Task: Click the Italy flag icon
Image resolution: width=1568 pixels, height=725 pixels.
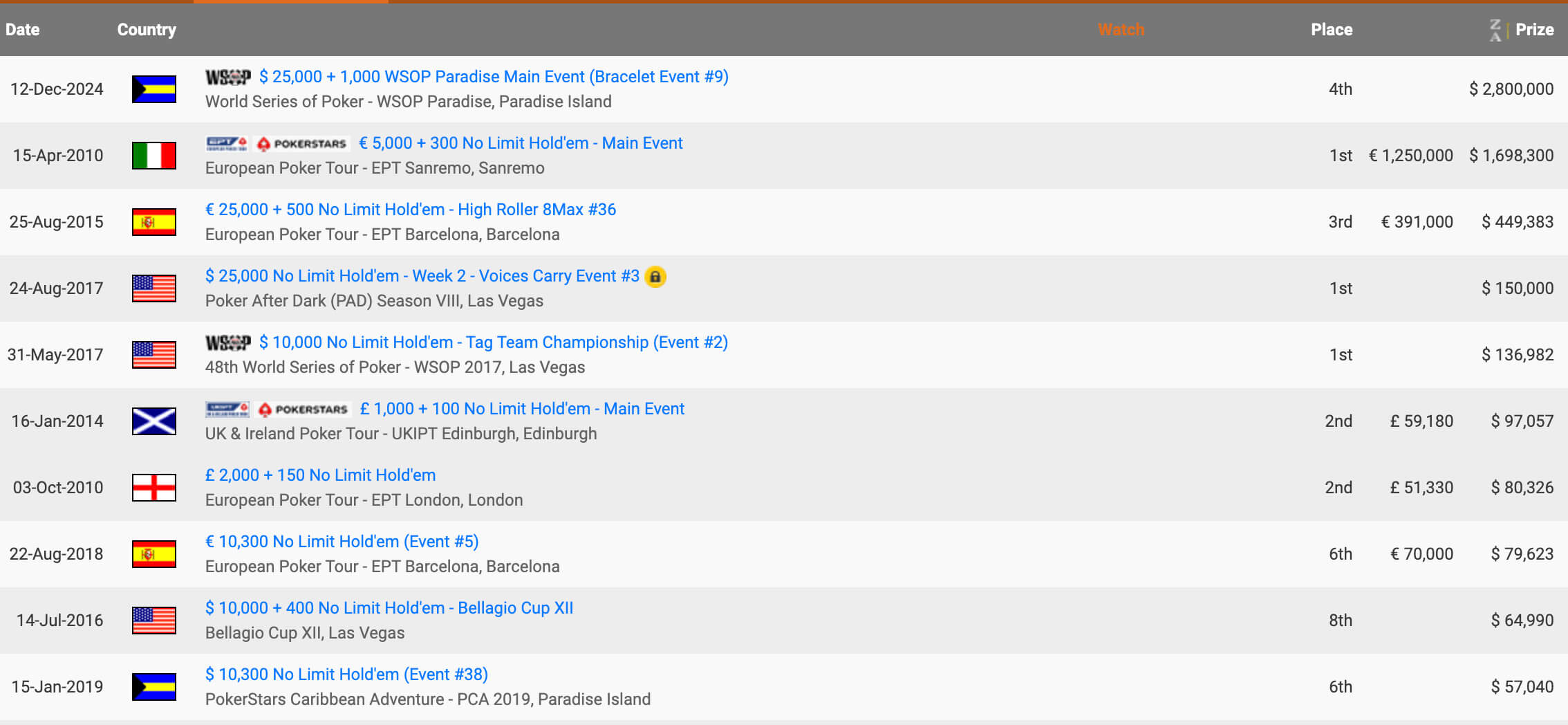Action: (153, 156)
